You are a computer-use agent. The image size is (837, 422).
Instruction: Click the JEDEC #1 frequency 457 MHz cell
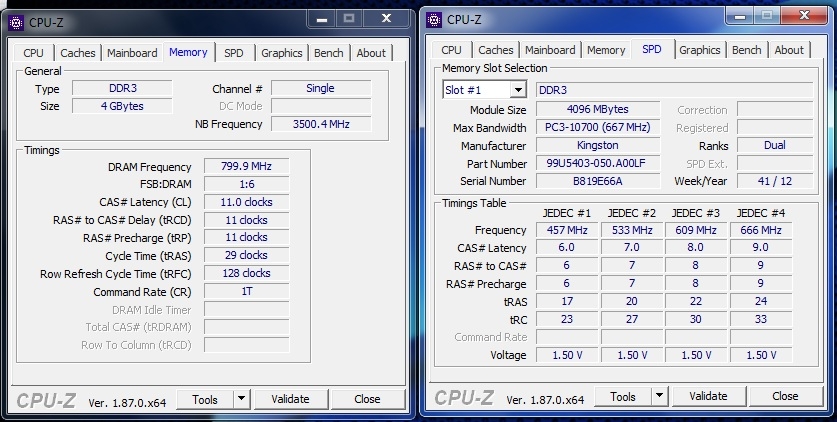567,230
